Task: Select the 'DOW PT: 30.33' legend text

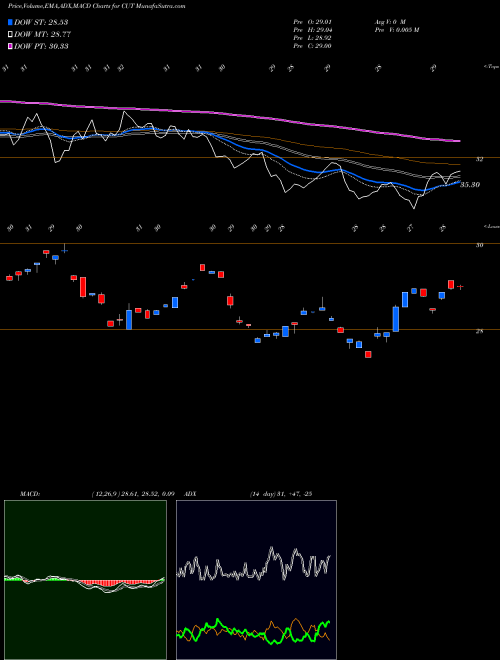Action: click(41, 46)
